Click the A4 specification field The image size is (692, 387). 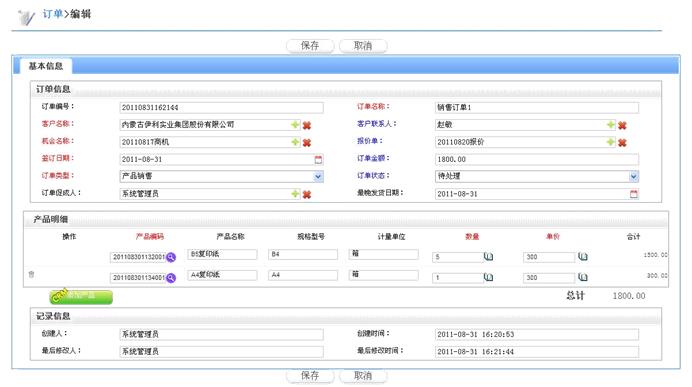coord(303,275)
